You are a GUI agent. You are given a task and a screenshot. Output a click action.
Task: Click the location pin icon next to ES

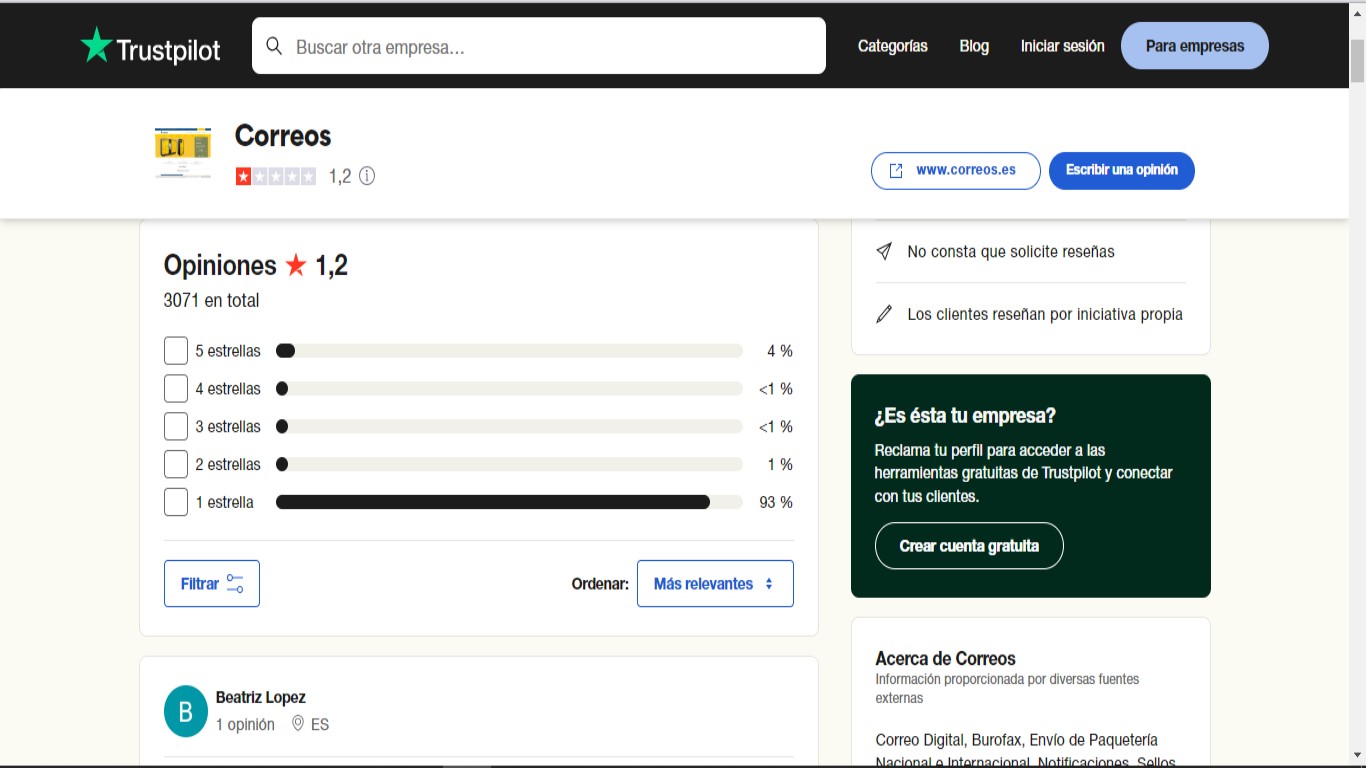point(297,723)
